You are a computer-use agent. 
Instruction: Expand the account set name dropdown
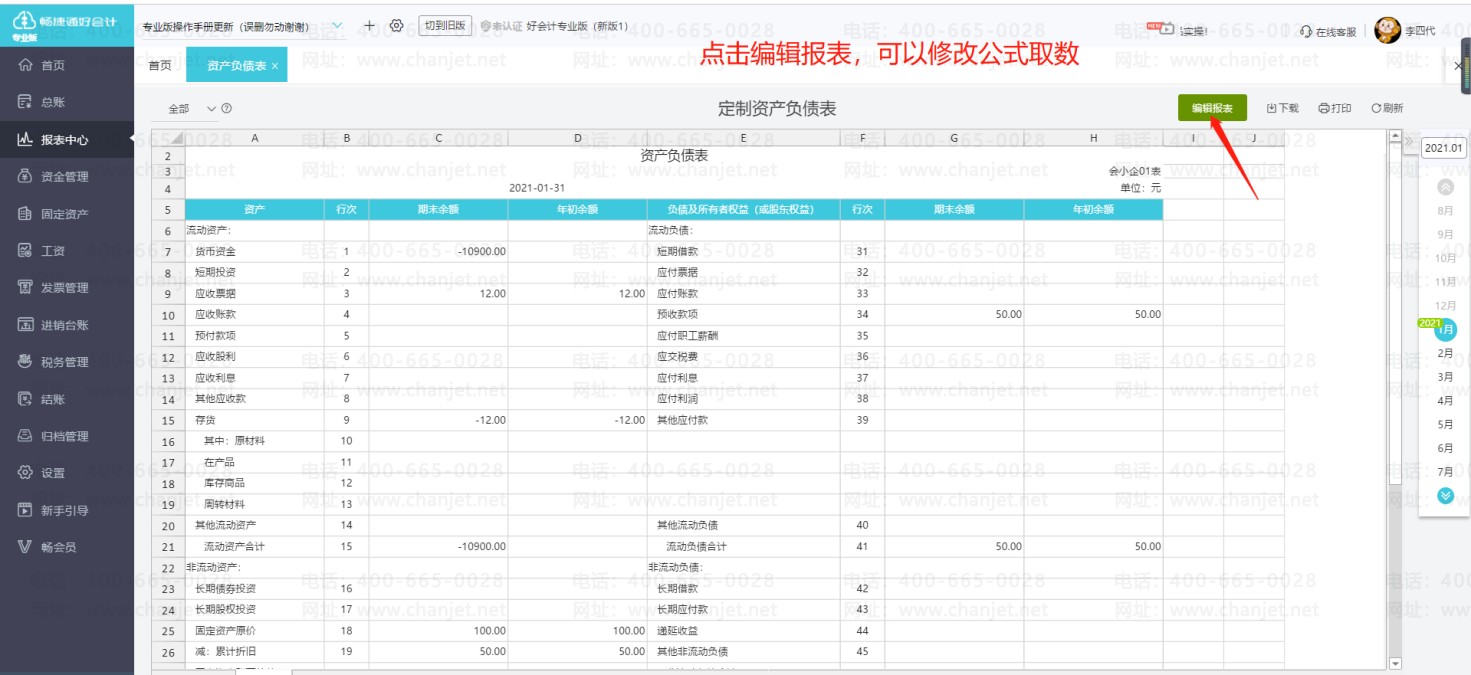point(337,26)
